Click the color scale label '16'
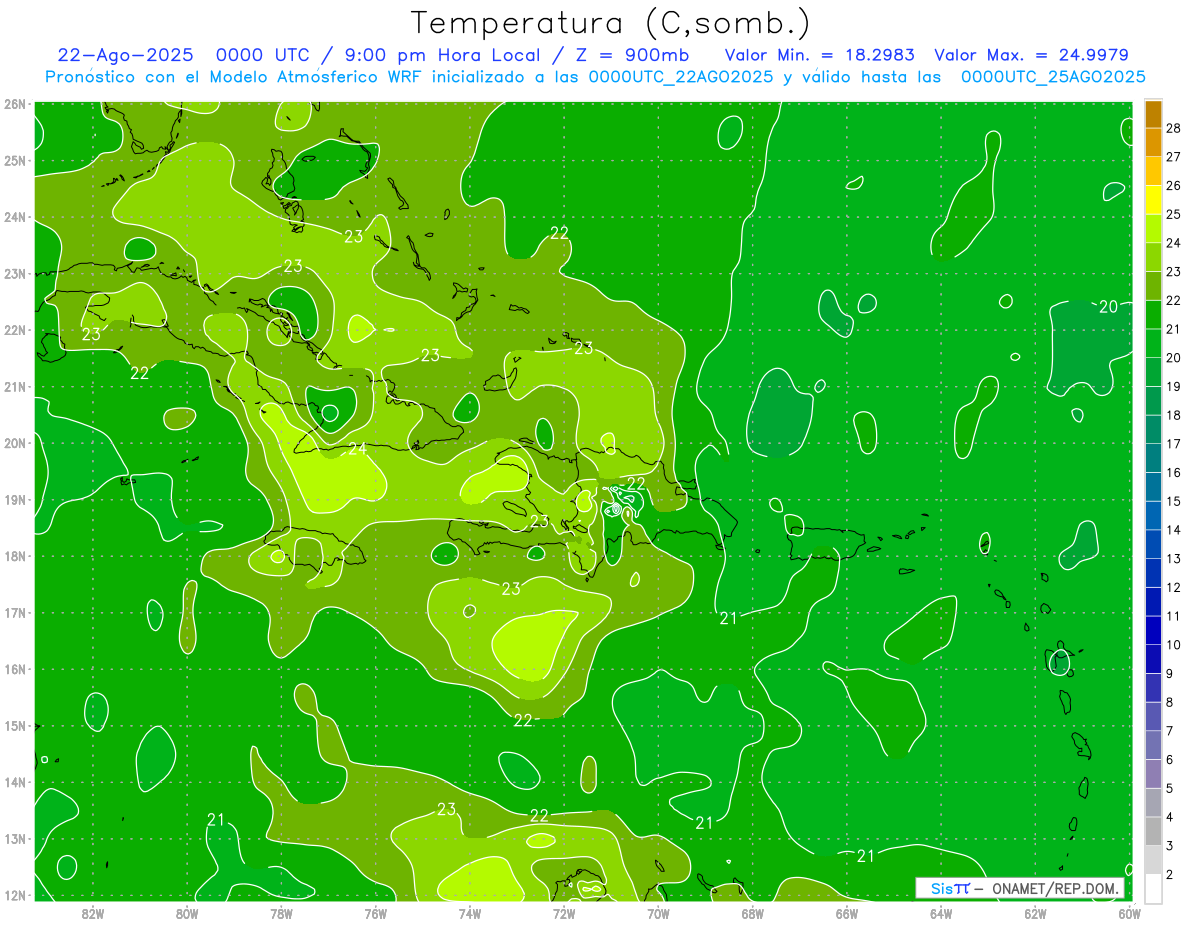Image resolution: width=1200 pixels, height=927 pixels. pos(1174,472)
